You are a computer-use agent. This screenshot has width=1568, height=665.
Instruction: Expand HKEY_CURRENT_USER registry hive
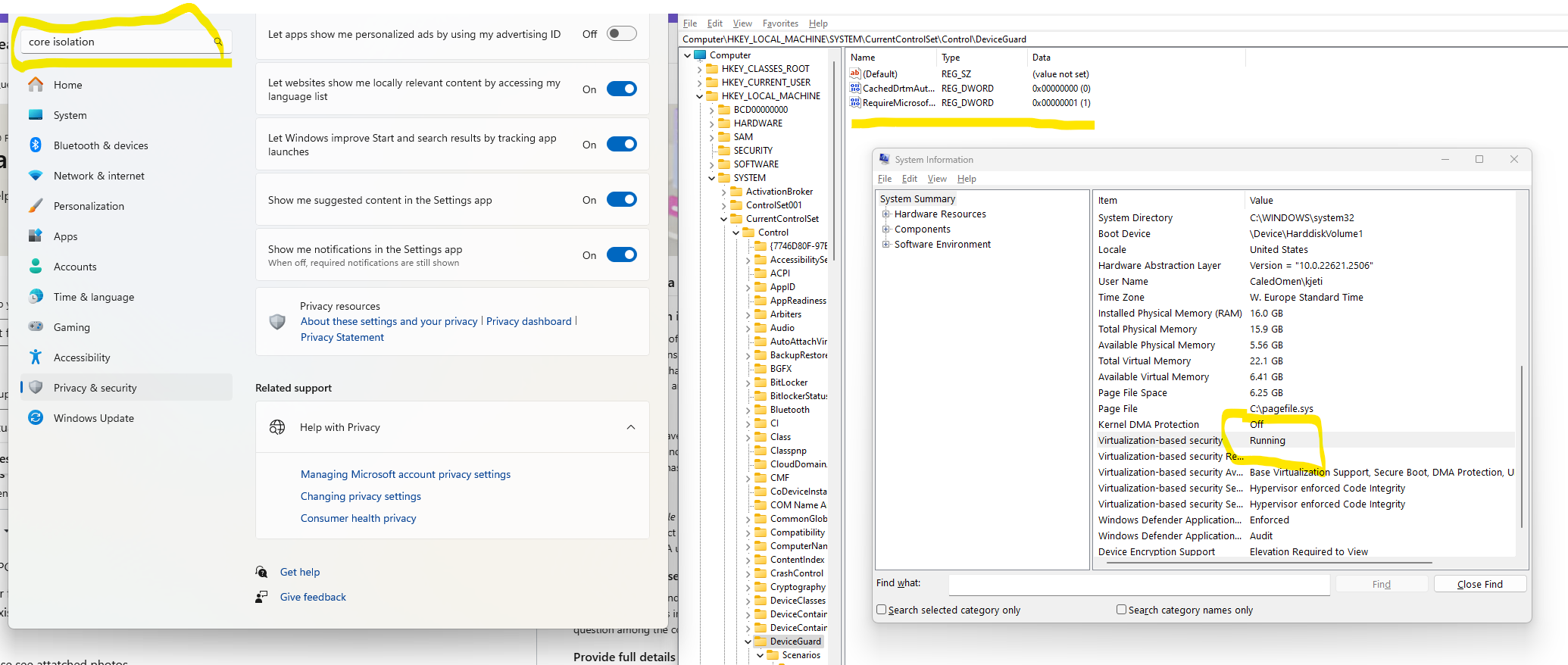point(699,83)
